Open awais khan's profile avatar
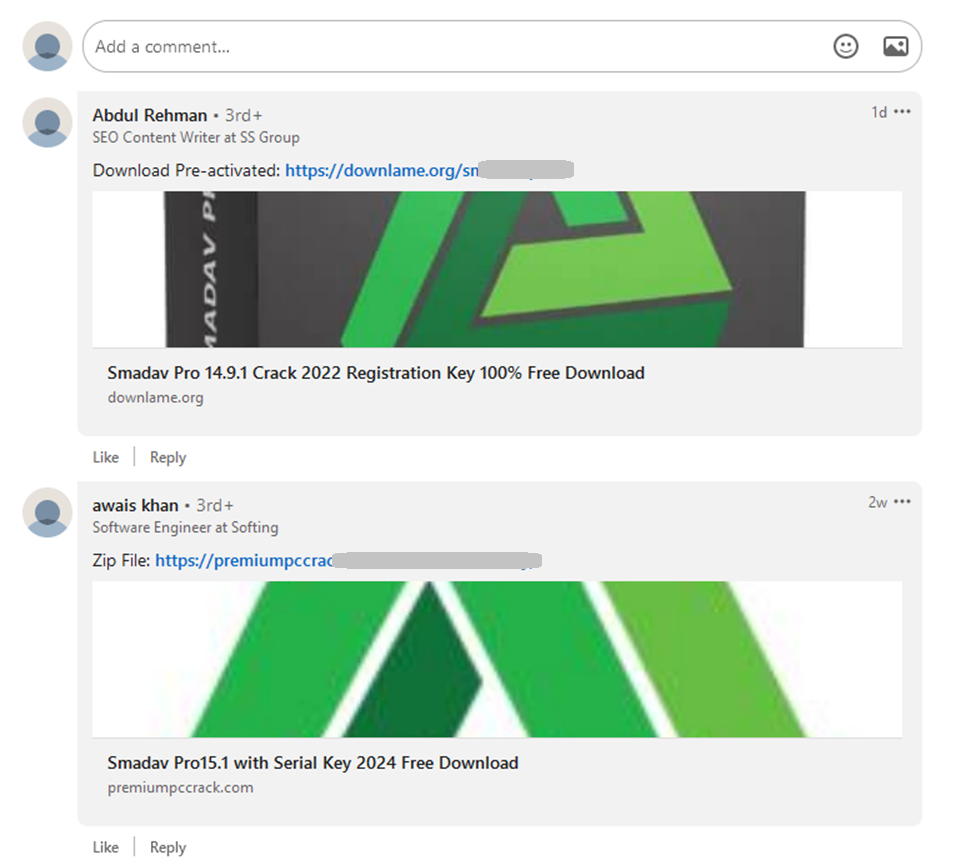The image size is (966, 865). [48, 513]
